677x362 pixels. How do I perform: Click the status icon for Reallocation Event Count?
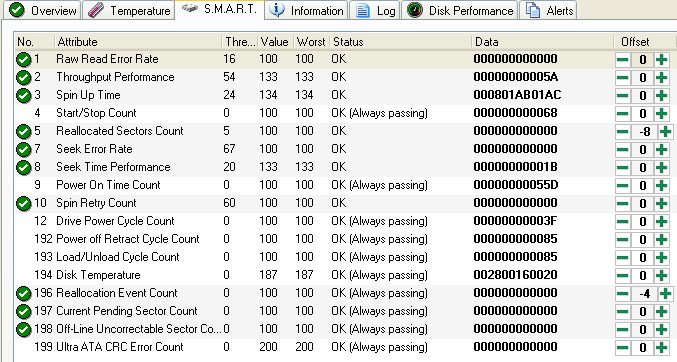coord(23,293)
